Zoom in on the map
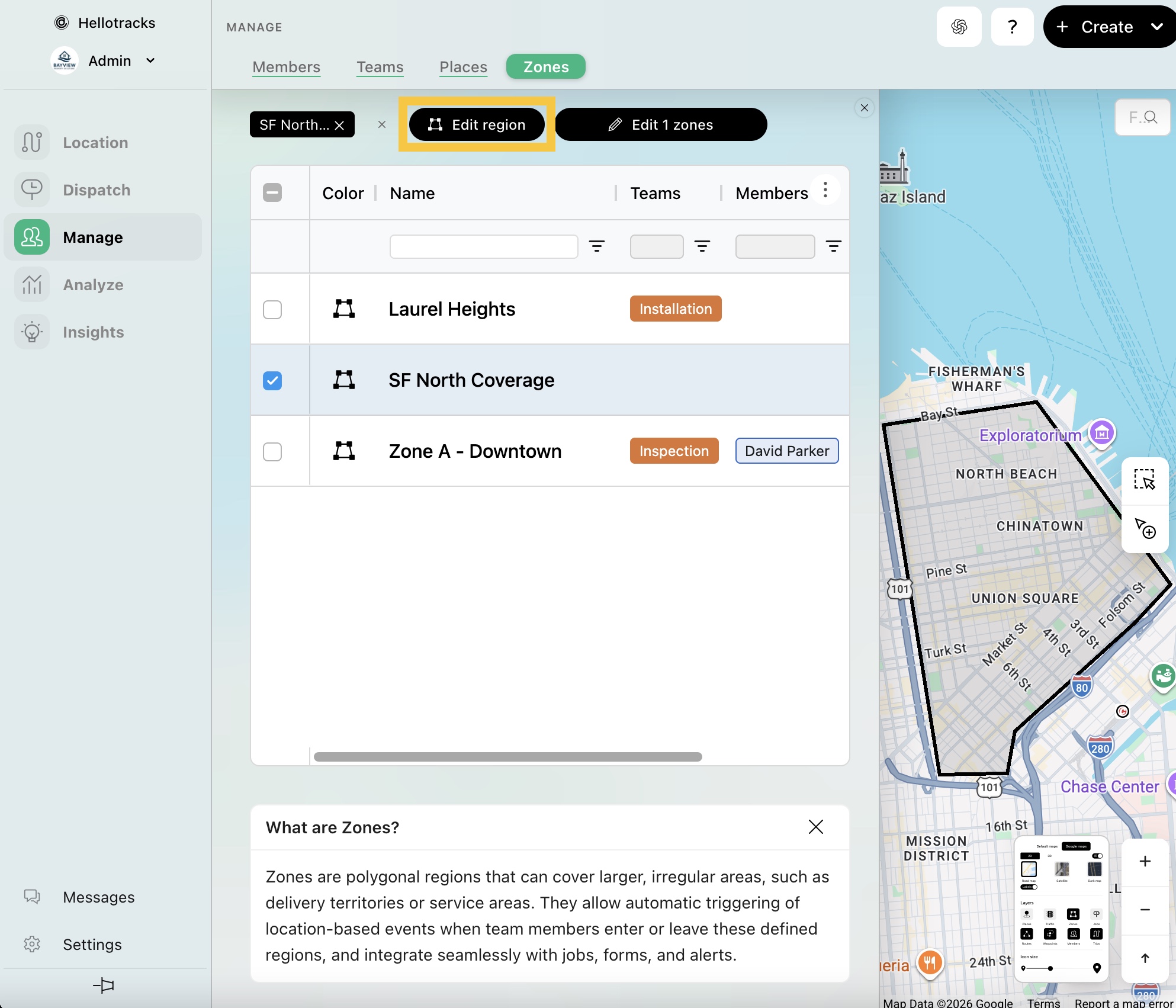 pyautogui.click(x=1145, y=861)
